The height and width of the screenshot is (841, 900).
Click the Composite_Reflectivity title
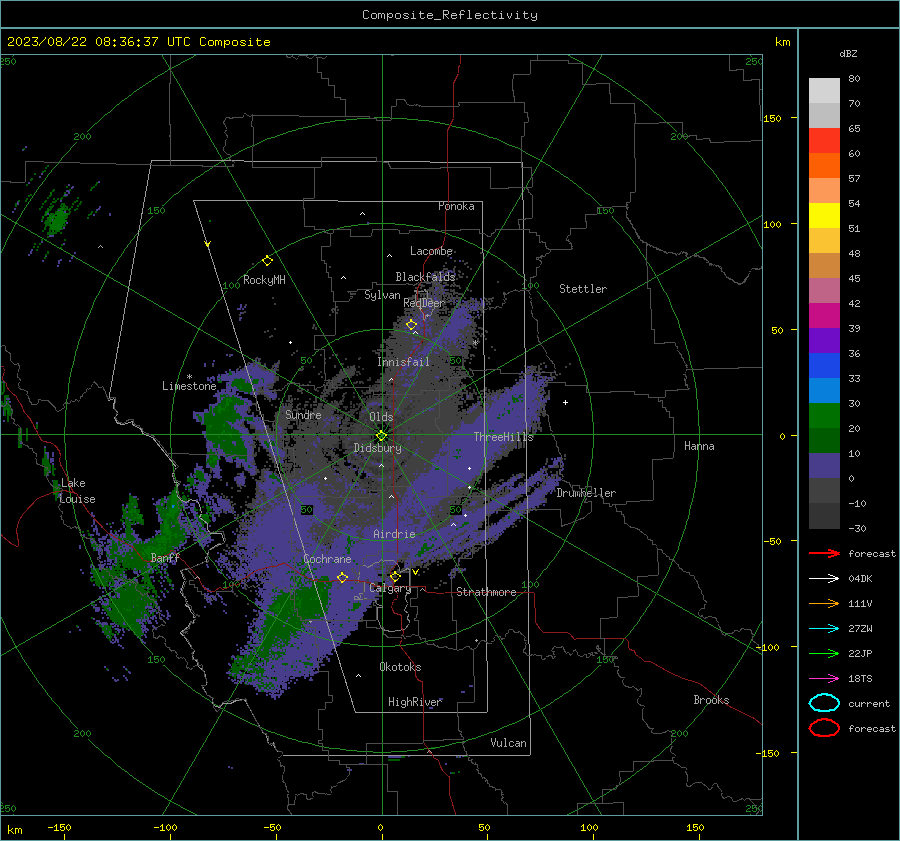coord(449,15)
